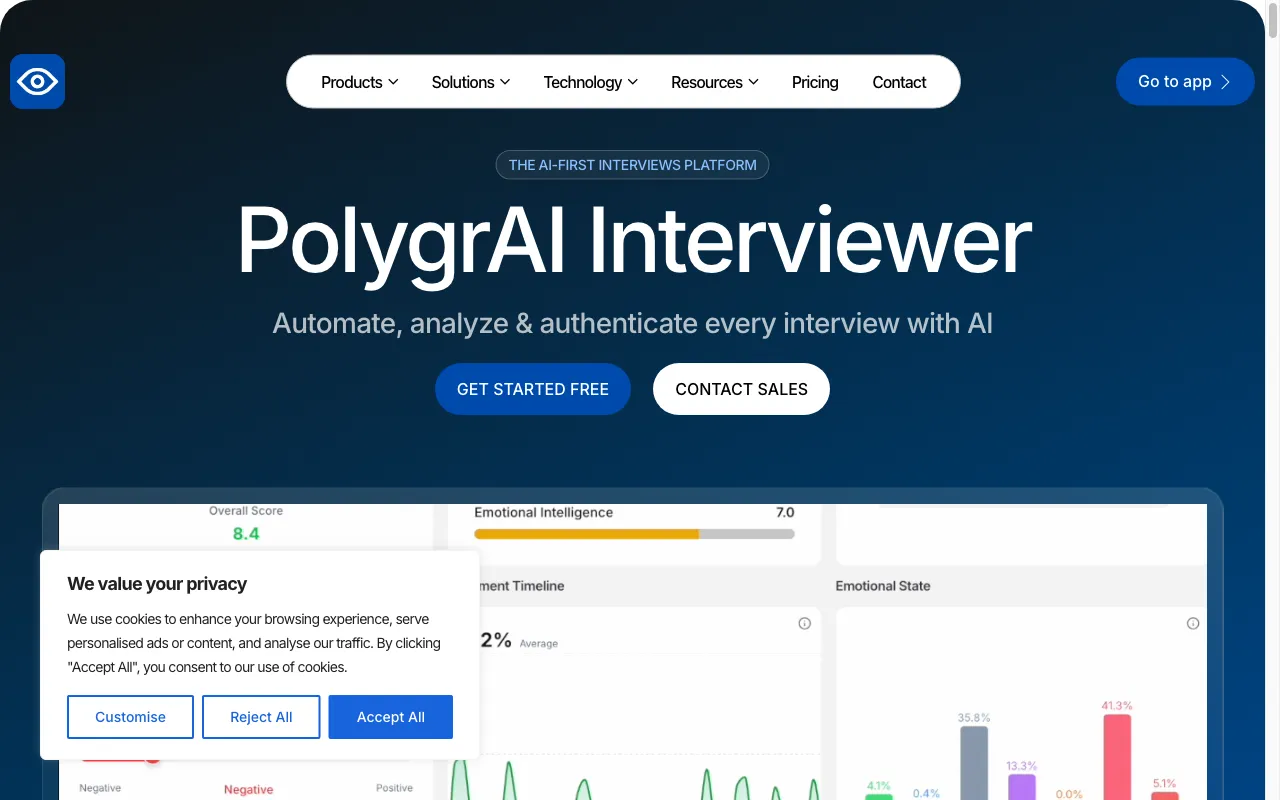Screen dimensions: 1280x800
Task: Accept All cookies
Action: click(x=391, y=717)
